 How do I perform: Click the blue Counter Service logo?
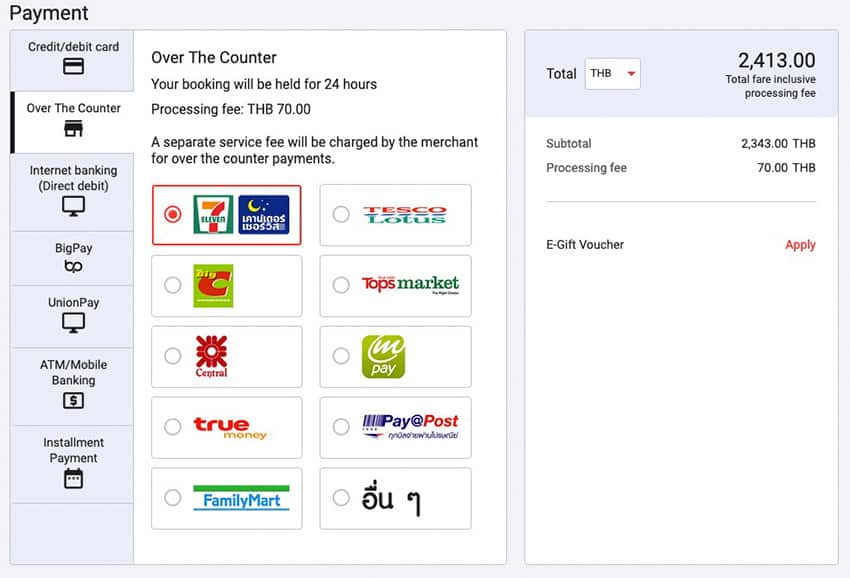tap(264, 215)
